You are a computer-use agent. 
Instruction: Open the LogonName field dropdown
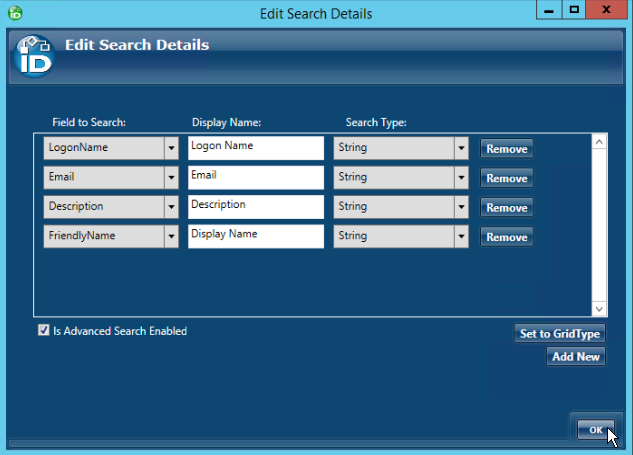click(x=171, y=148)
